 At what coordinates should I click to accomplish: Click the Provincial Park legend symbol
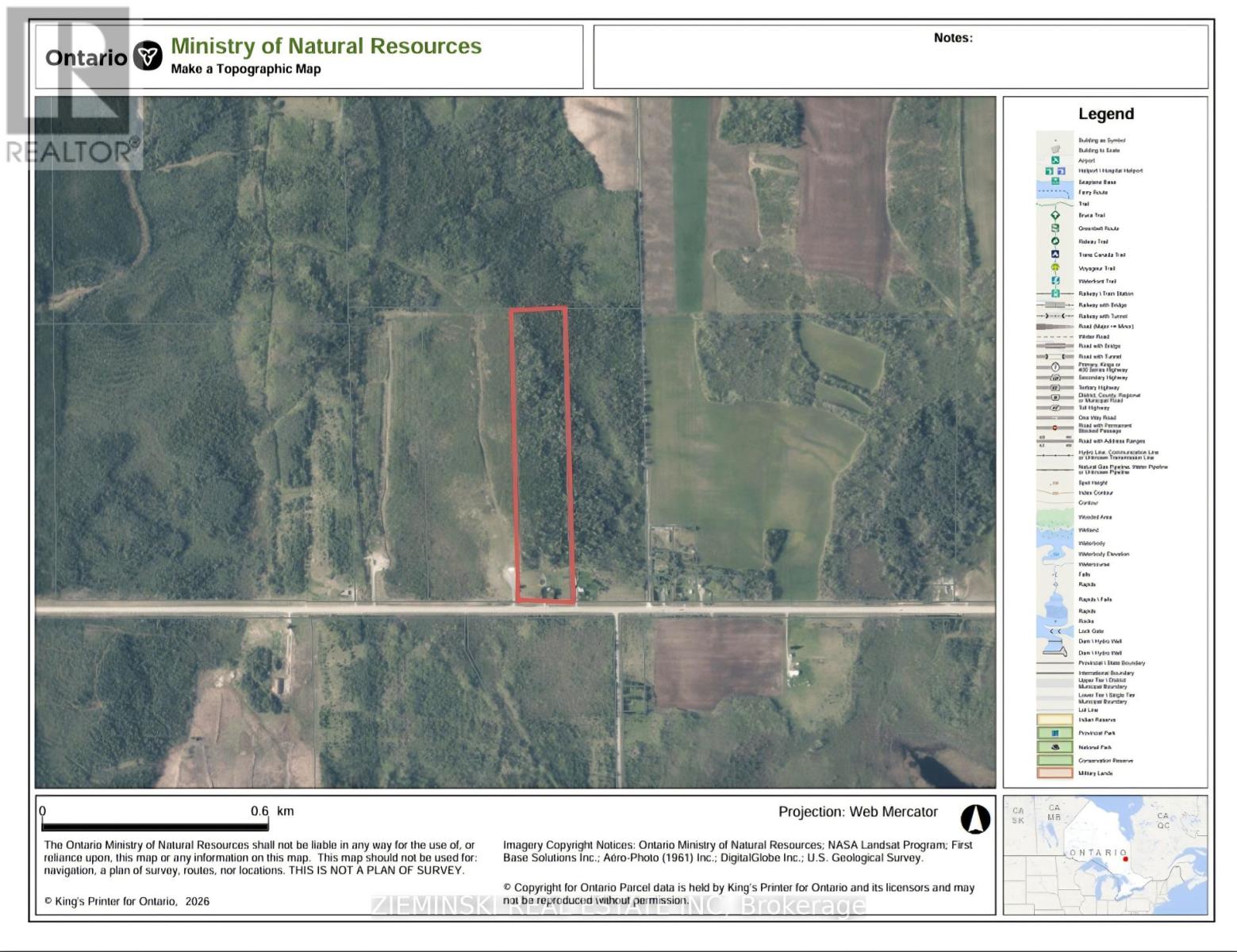coord(1055,733)
